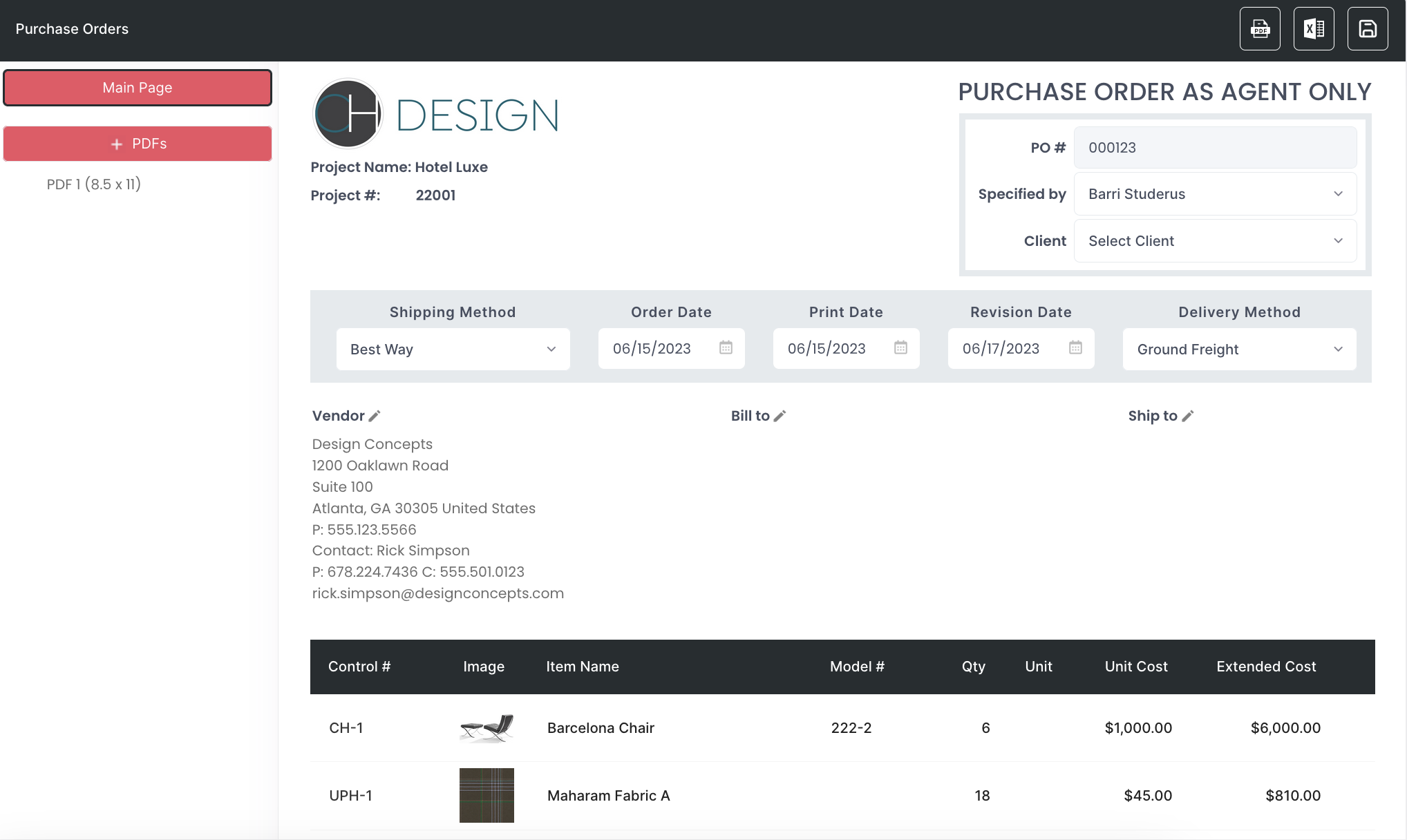Click the Image column header
This screenshot has width=1407, height=840.
pos(484,667)
